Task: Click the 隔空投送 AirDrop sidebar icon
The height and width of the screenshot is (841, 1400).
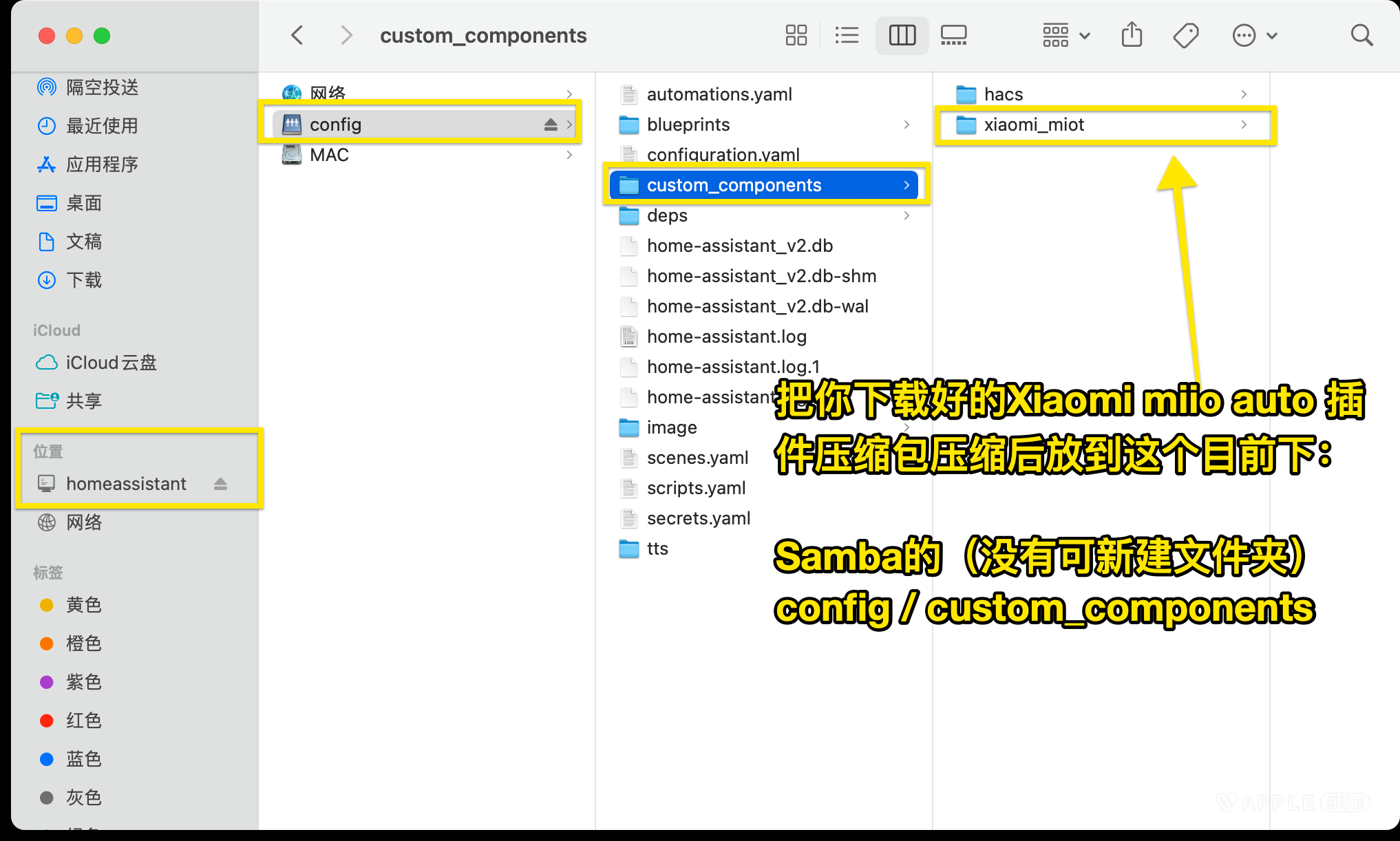Action: pyautogui.click(x=46, y=87)
